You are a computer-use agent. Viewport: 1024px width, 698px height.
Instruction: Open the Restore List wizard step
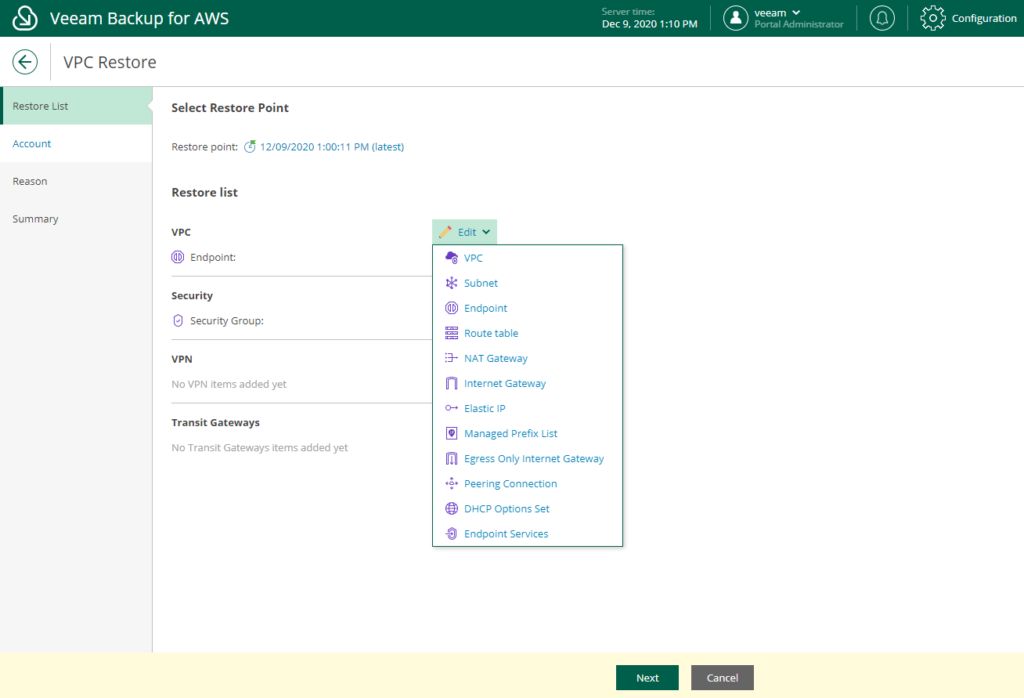coord(76,106)
